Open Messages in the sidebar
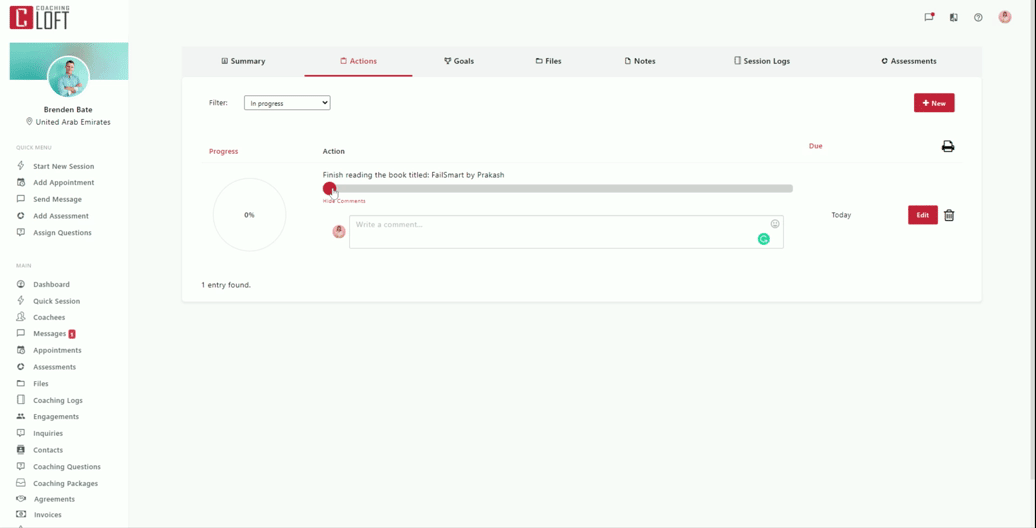Image resolution: width=1036 pixels, height=528 pixels. click(x=49, y=334)
